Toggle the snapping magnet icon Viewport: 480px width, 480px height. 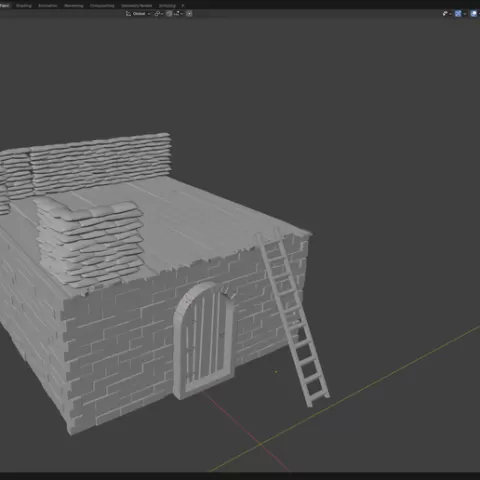click(169, 14)
